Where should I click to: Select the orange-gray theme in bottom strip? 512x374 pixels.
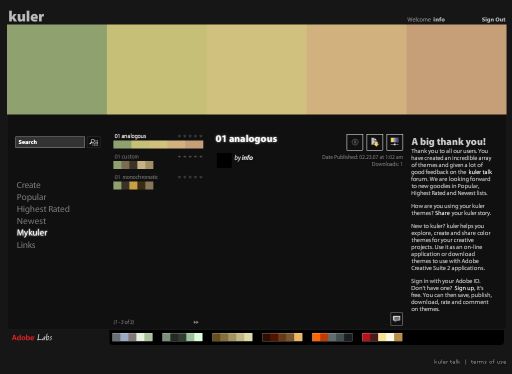(x=332, y=337)
